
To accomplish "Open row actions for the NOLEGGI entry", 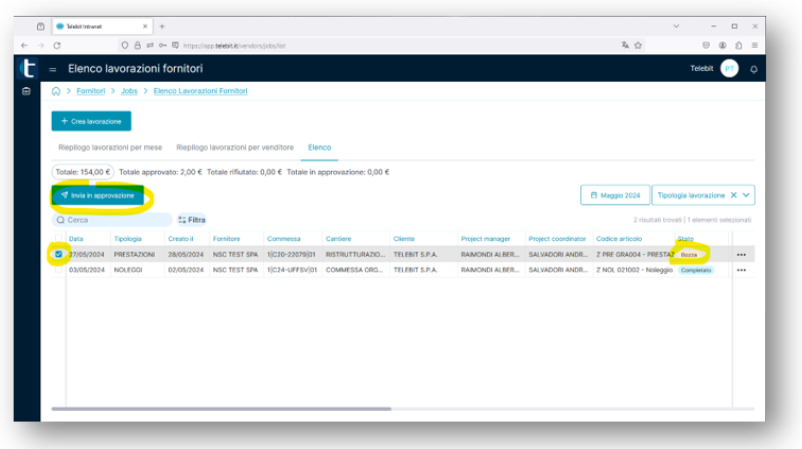I will pos(741,270).
